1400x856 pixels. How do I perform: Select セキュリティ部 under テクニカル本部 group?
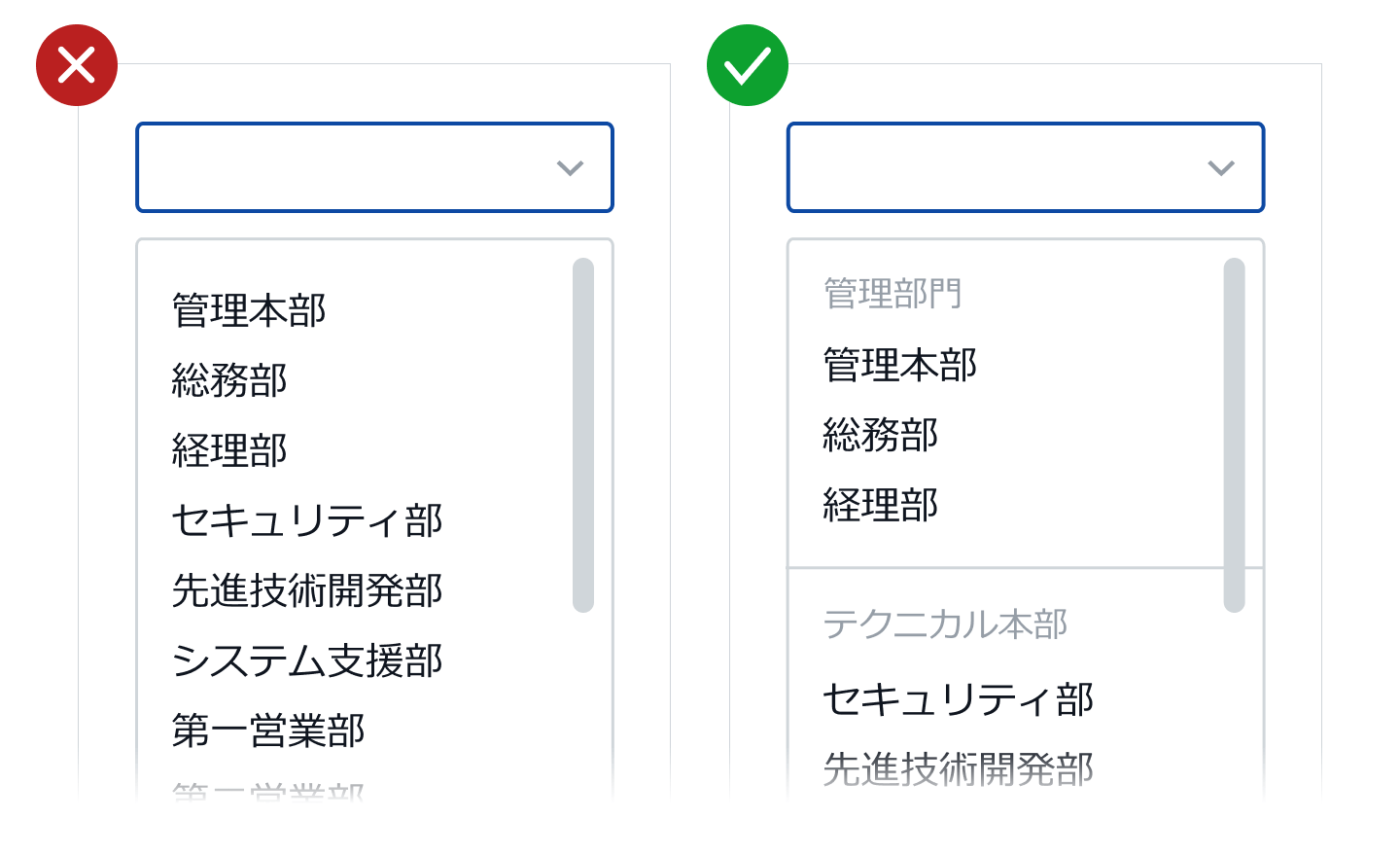[959, 699]
